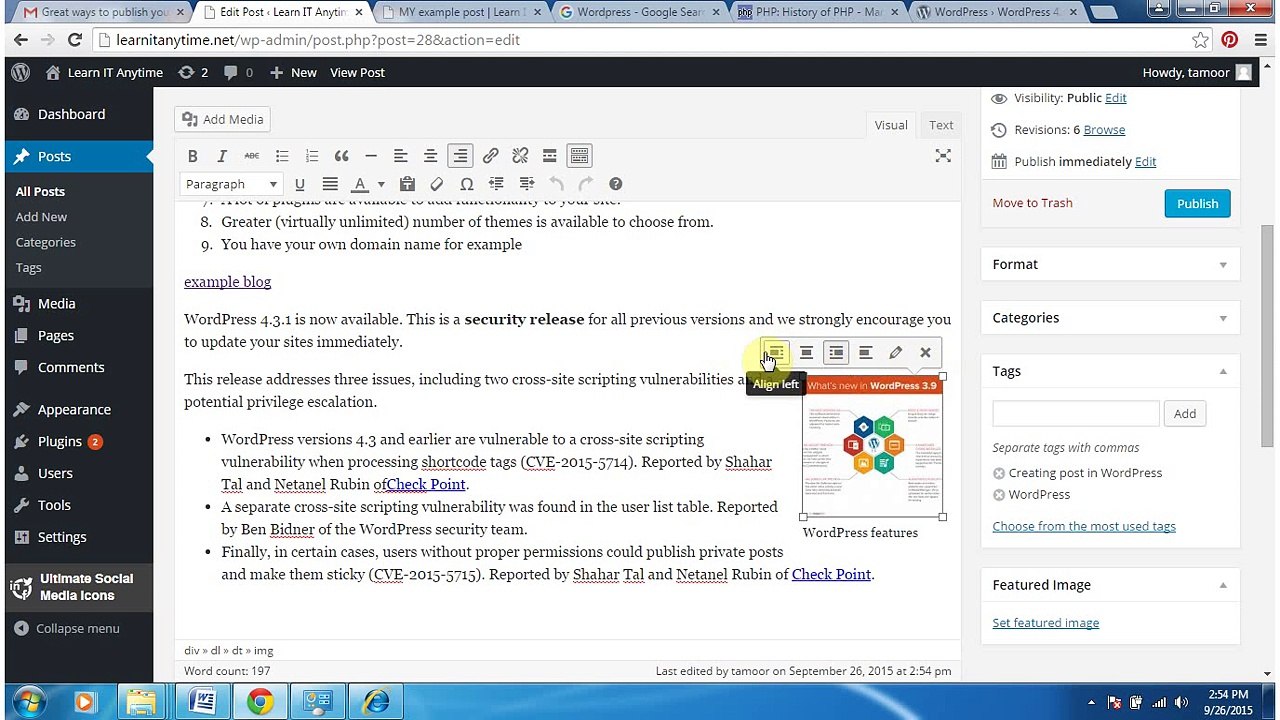The height and width of the screenshot is (720, 1280).
Task: Open the insert/edit link tool
Action: point(490,156)
